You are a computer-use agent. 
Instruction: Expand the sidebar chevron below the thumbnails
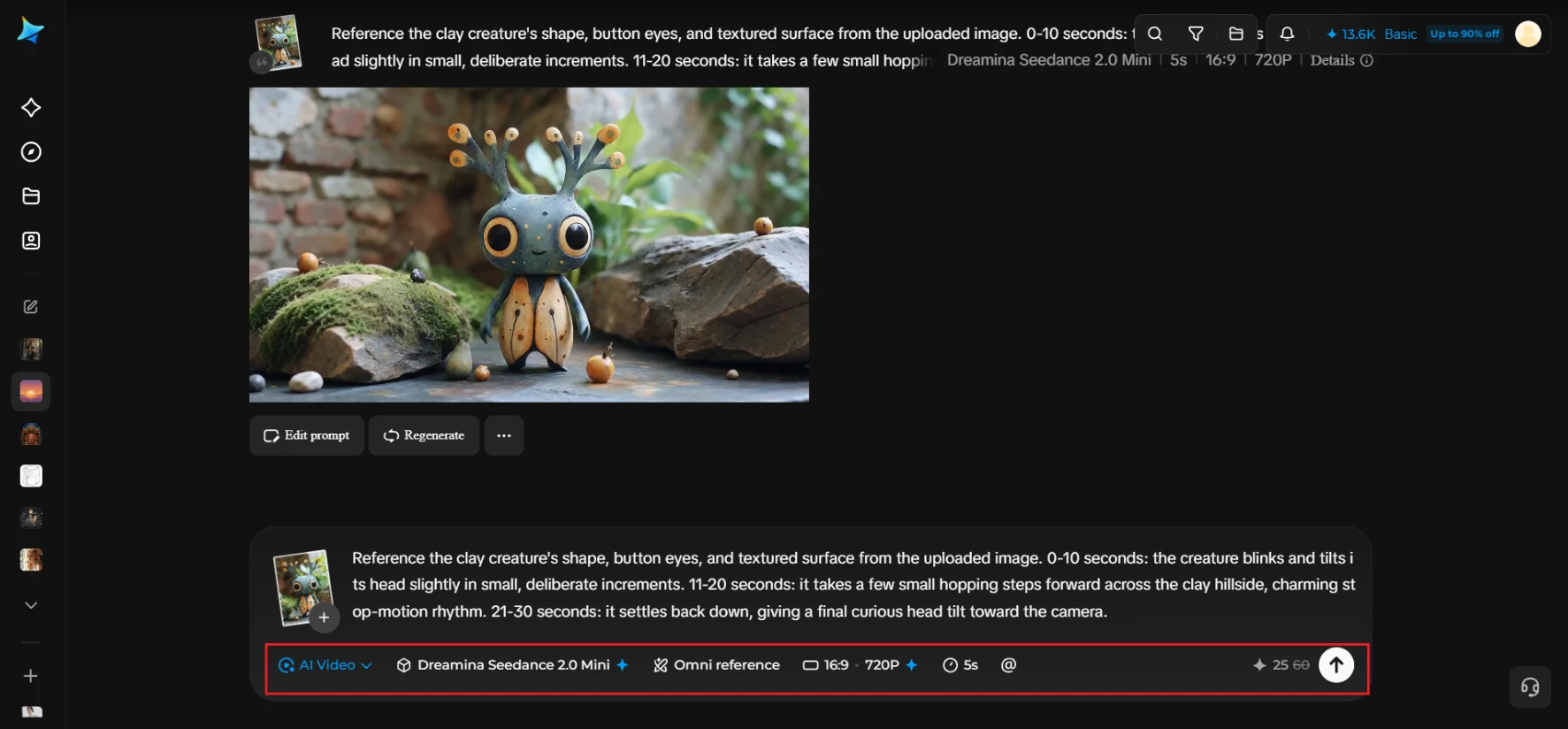[x=31, y=605]
